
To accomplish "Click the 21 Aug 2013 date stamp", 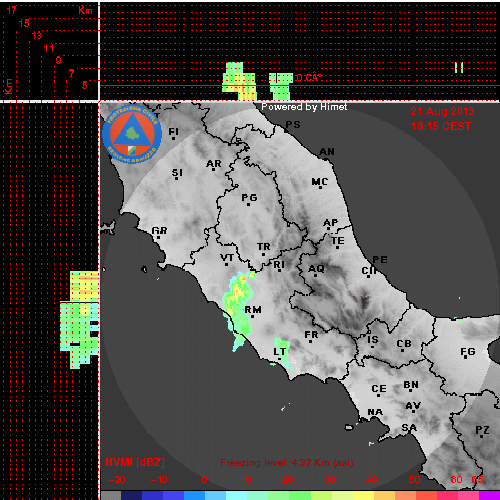I will pos(442,111).
